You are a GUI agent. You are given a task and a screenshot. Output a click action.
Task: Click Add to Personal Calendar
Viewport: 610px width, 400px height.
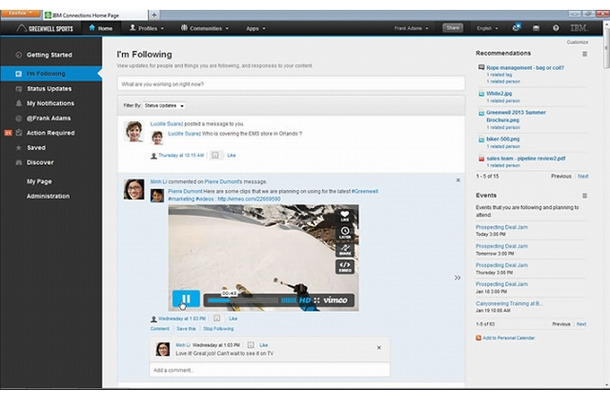tap(508, 338)
